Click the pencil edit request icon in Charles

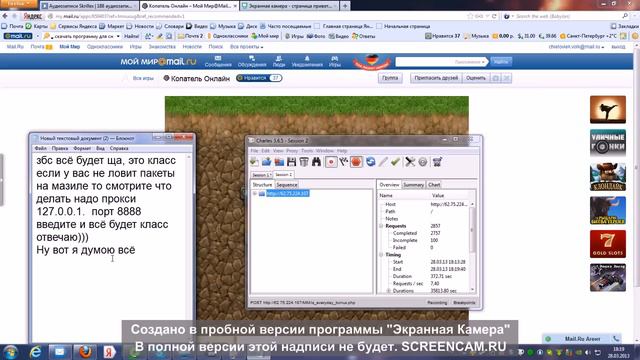382,162
